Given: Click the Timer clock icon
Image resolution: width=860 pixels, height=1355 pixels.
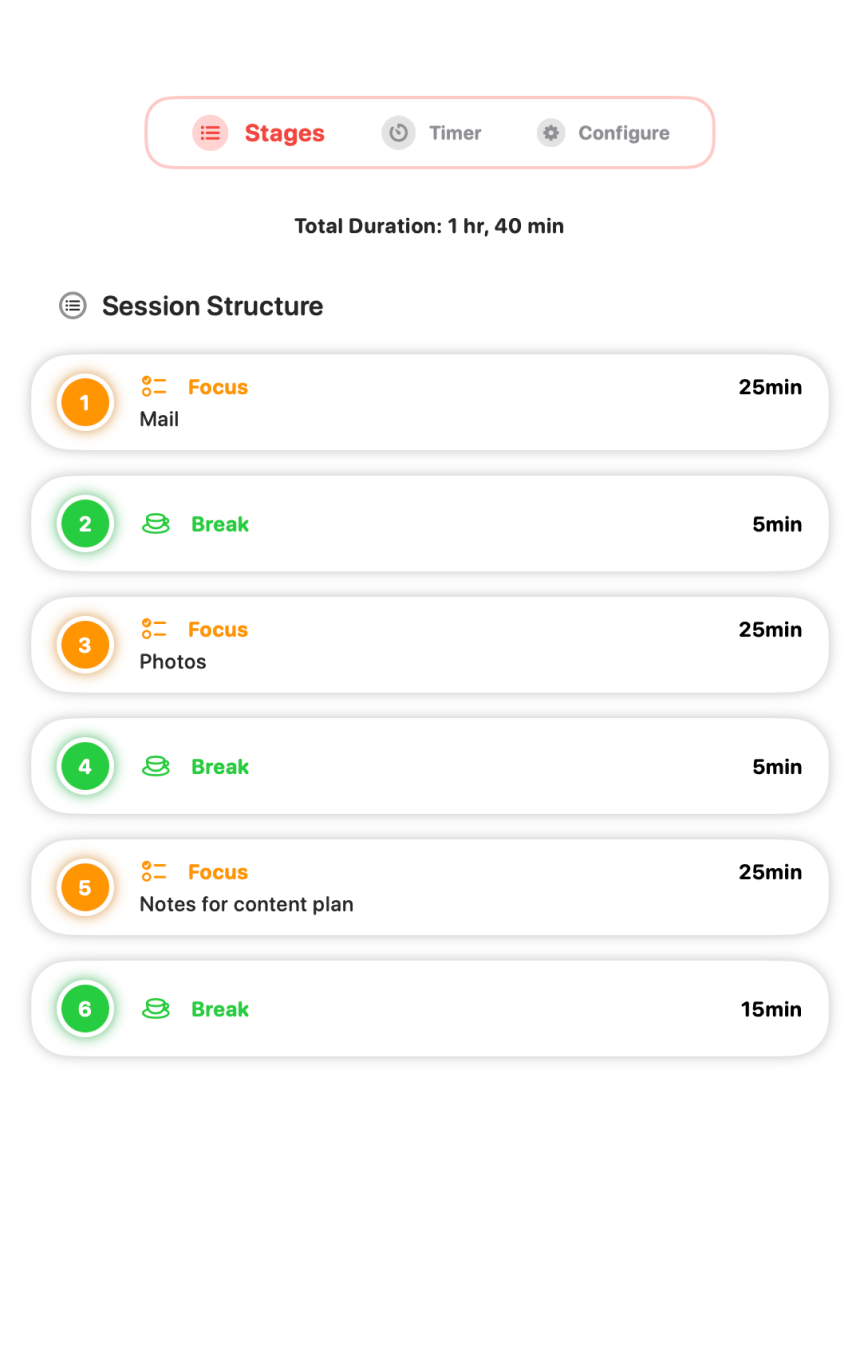Looking at the screenshot, I should coord(398,133).
